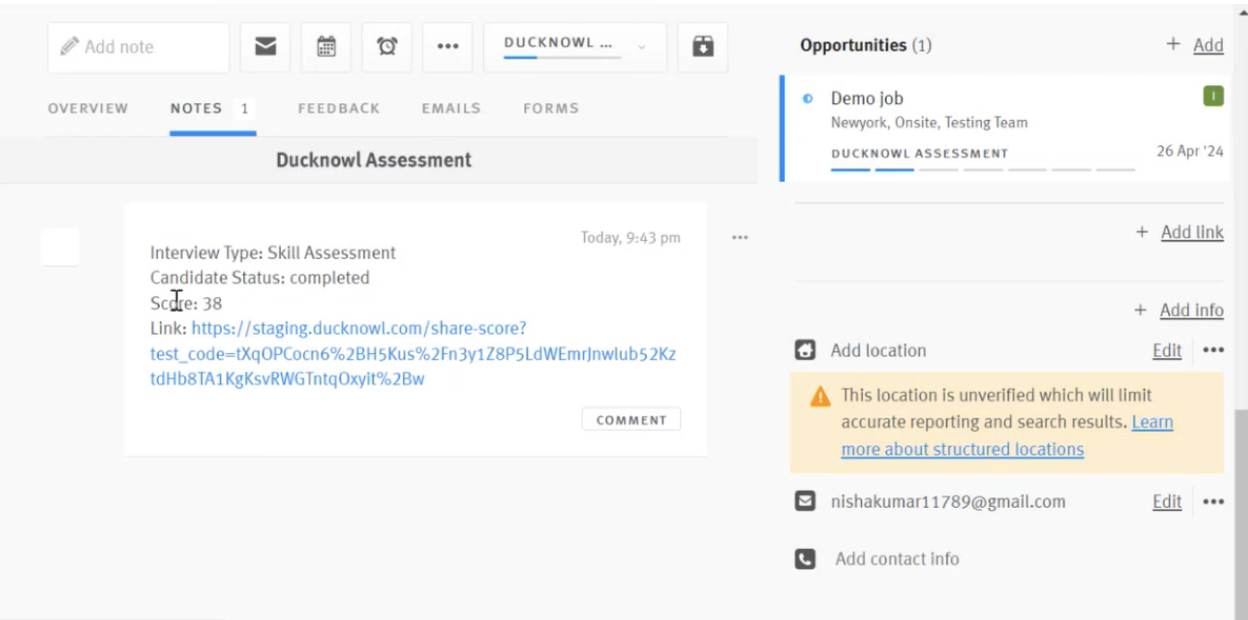Click the email envelope icon in toolbar
Screen dimensions: 1248x620
point(265,47)
